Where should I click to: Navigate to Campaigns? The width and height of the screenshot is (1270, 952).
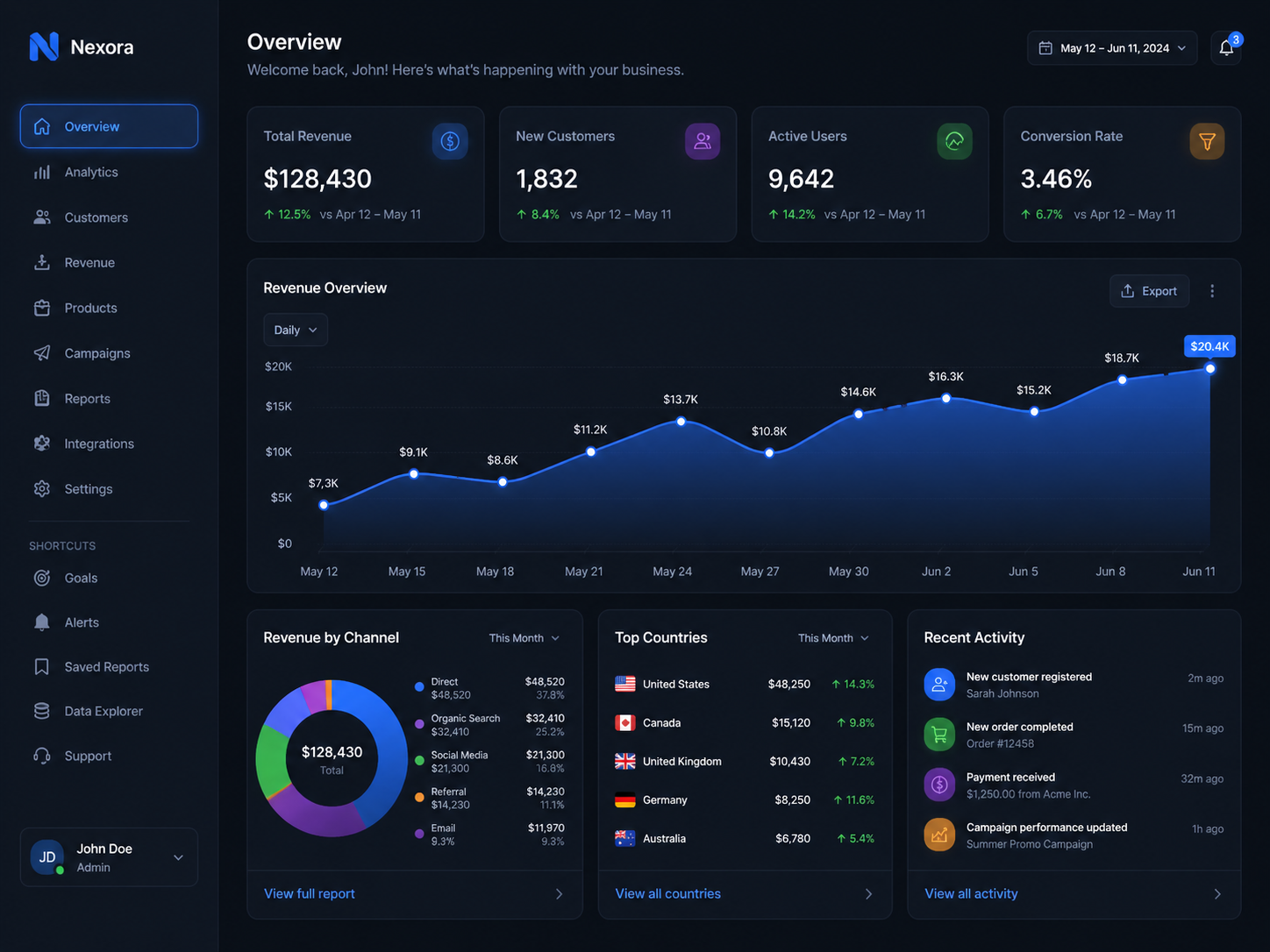[x=109, y=353]
